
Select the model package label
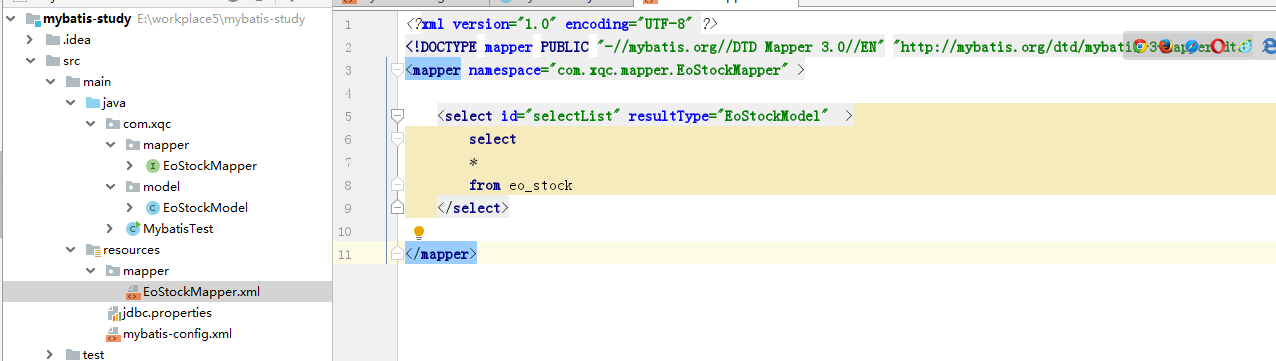pos(161,187)
